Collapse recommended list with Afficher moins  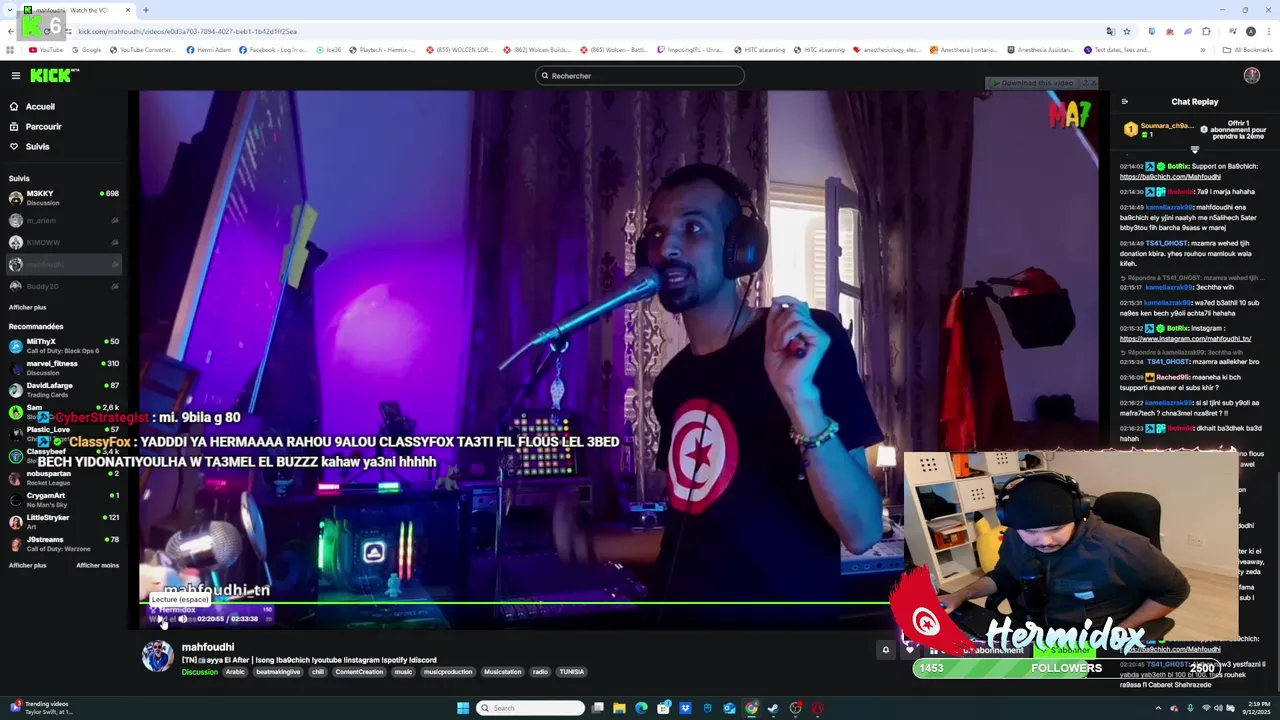[x=97, y=566]
